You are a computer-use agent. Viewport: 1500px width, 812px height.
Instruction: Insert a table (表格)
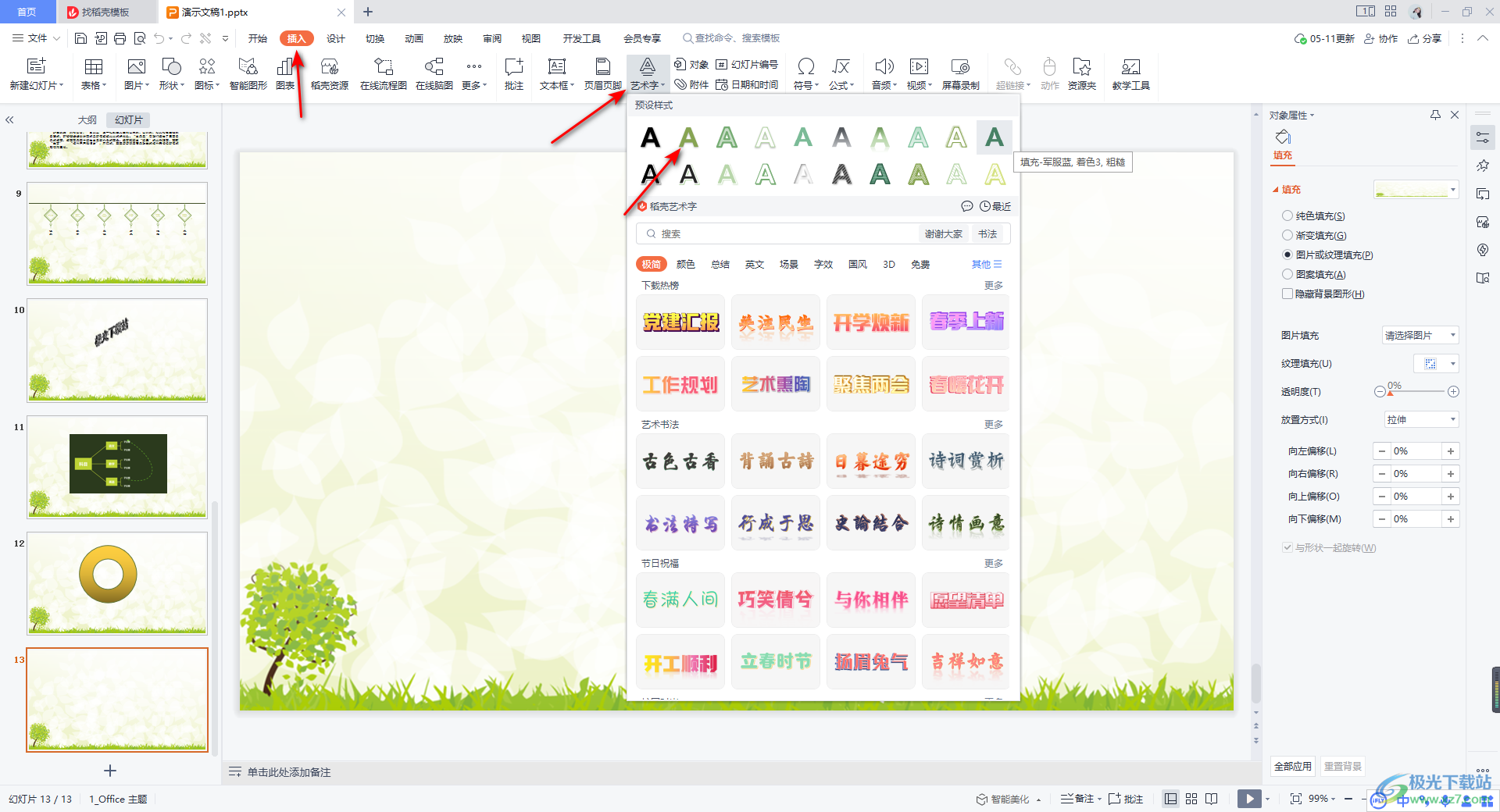coord(94,74)
